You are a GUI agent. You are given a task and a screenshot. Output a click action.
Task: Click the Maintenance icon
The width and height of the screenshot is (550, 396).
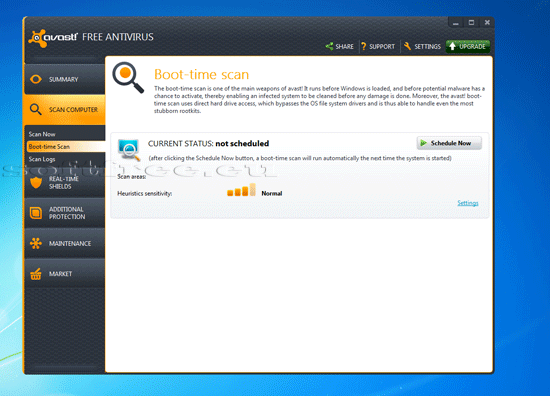click(x=36, y=243)
